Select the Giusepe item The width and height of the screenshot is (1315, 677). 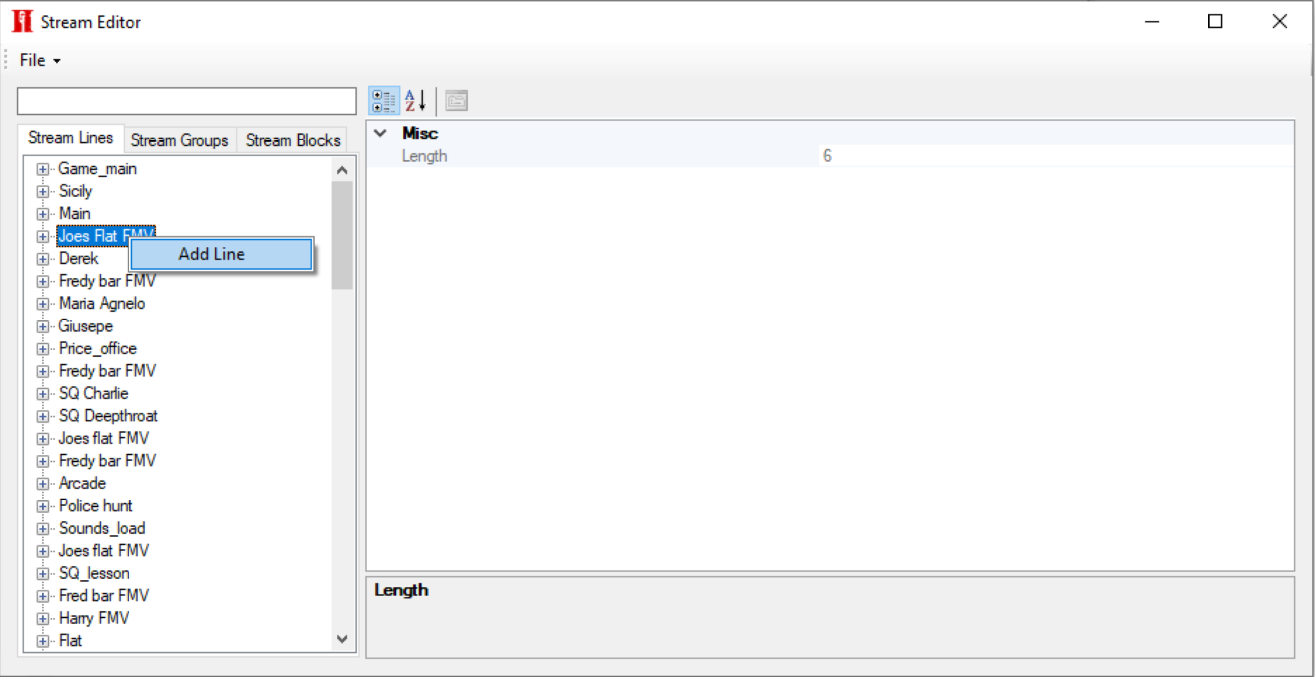85,326
